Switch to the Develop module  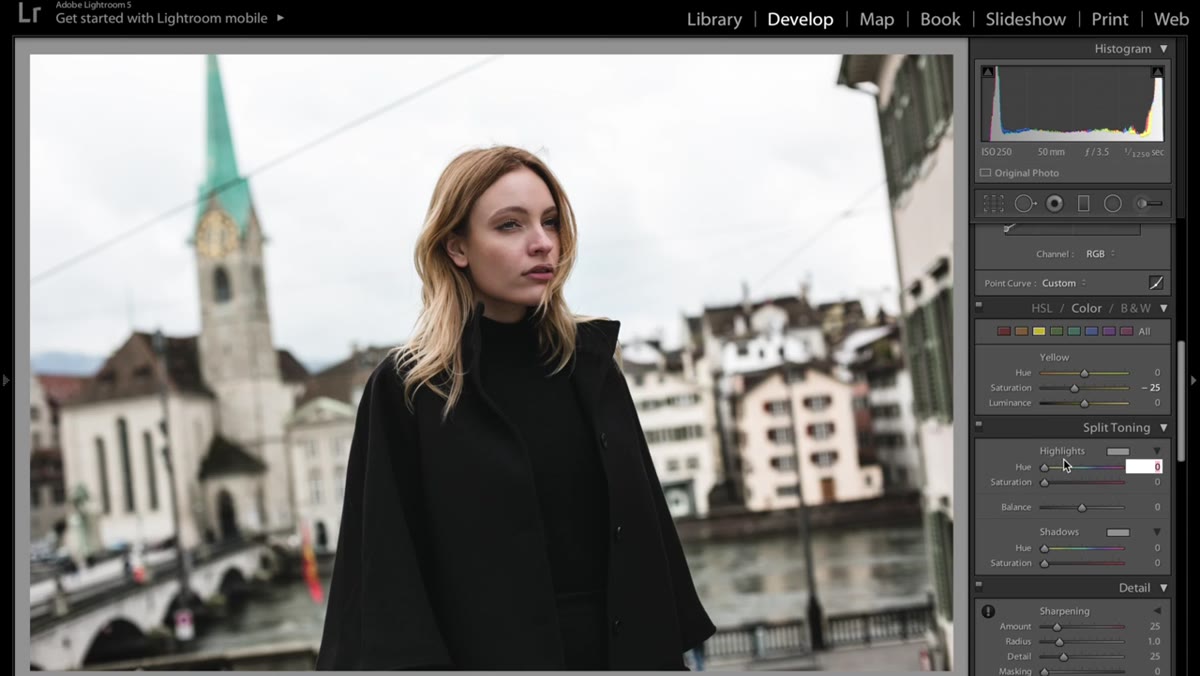800,19
